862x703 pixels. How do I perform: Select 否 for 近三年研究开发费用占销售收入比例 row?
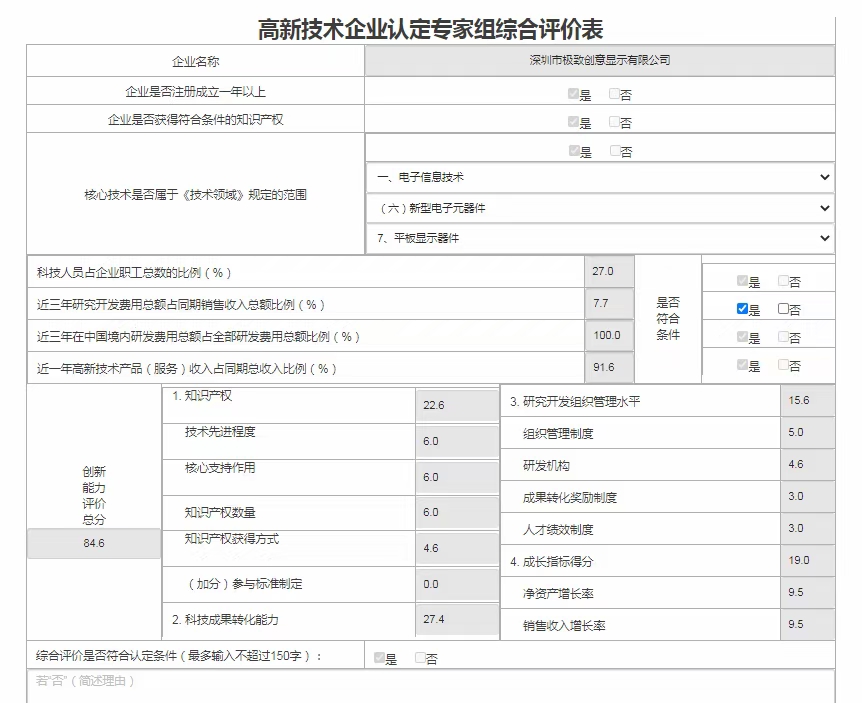(784, 310)
